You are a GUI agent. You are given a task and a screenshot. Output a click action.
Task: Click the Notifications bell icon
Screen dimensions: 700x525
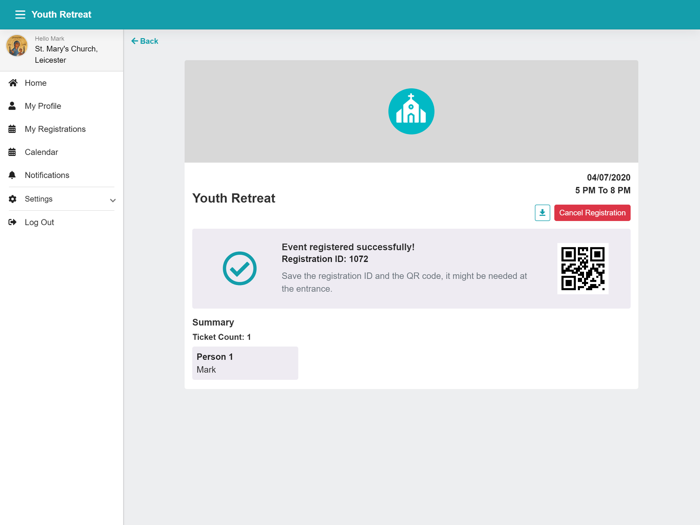coord(12,175)
